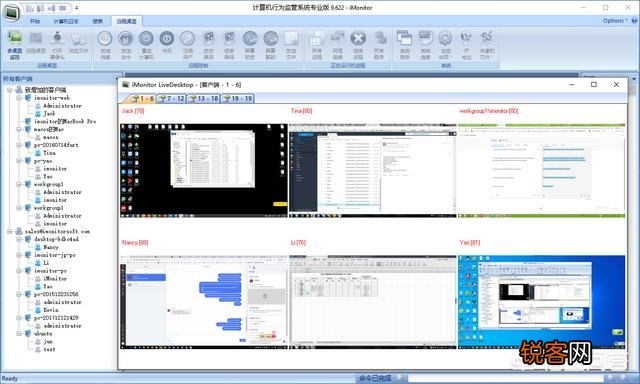Collapse the pc-201512231256 tree node

[x=19, y=294]
